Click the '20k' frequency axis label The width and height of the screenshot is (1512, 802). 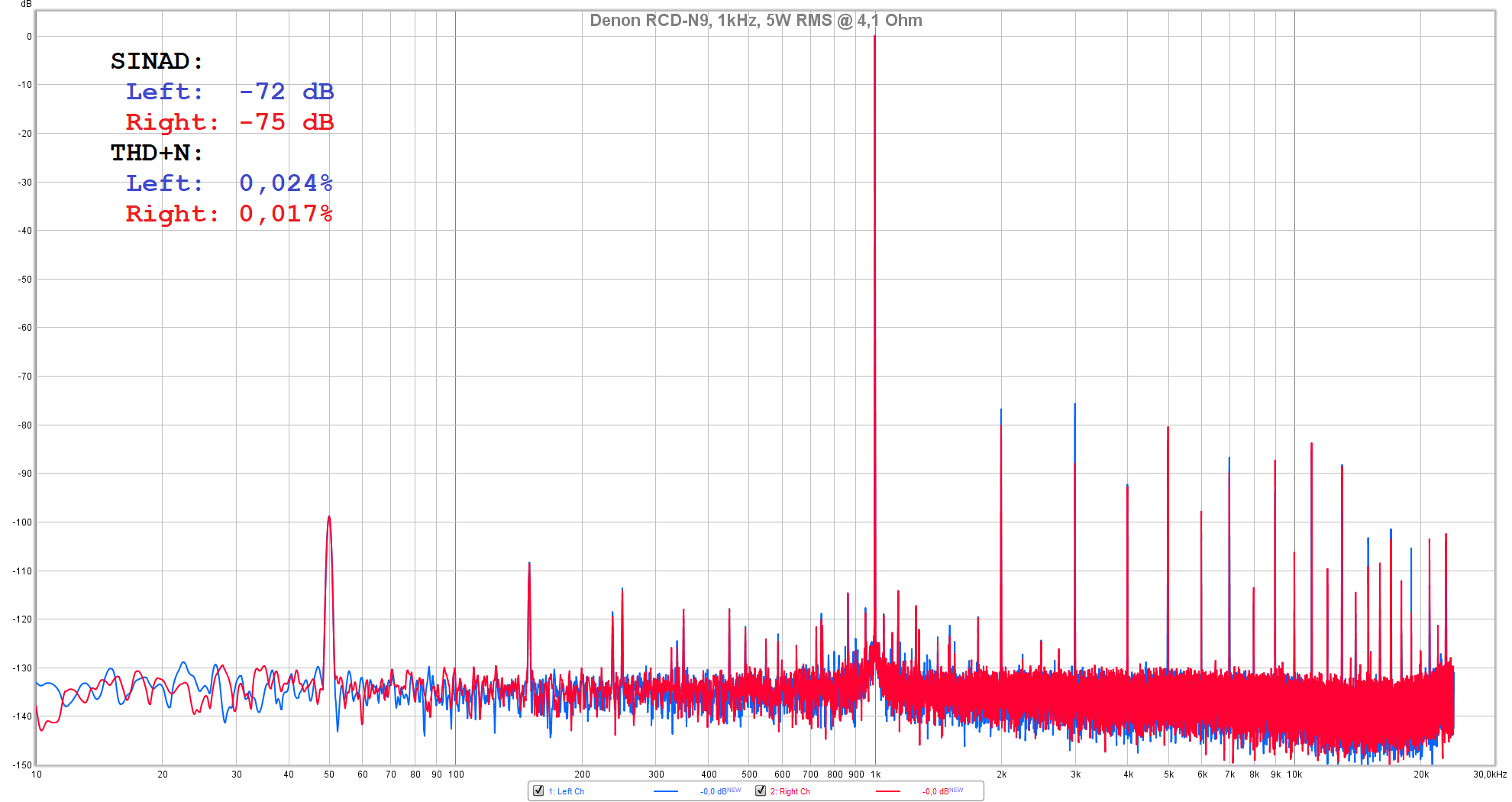1421,775
